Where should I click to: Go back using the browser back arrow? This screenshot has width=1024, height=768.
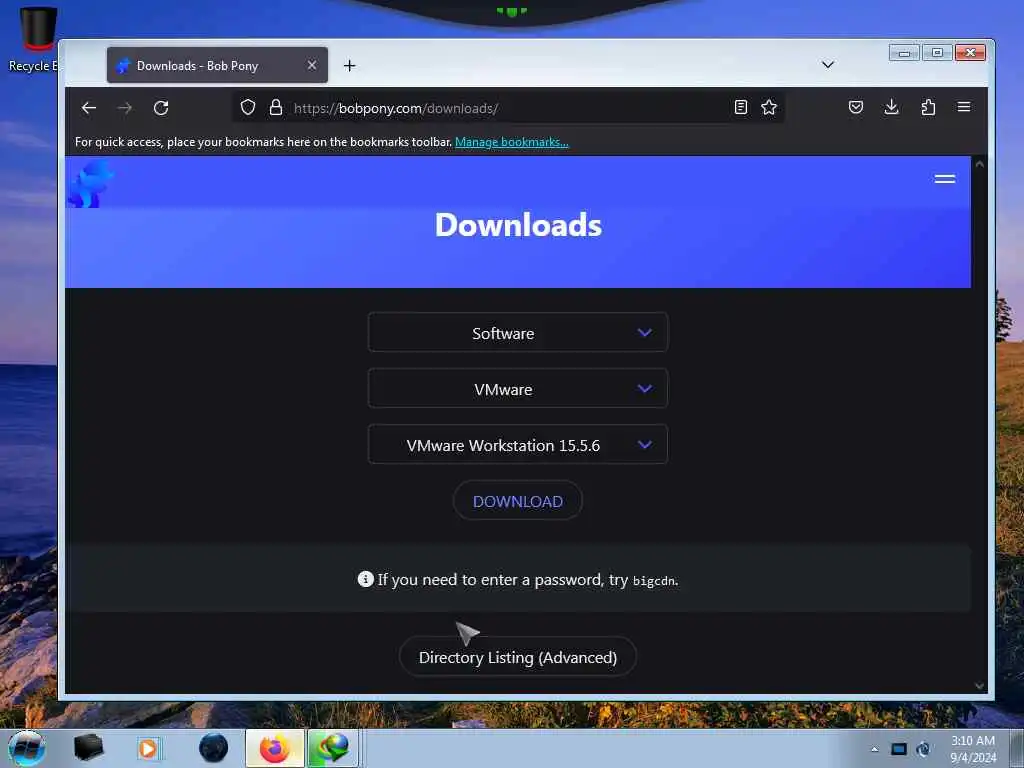(89, 108)
